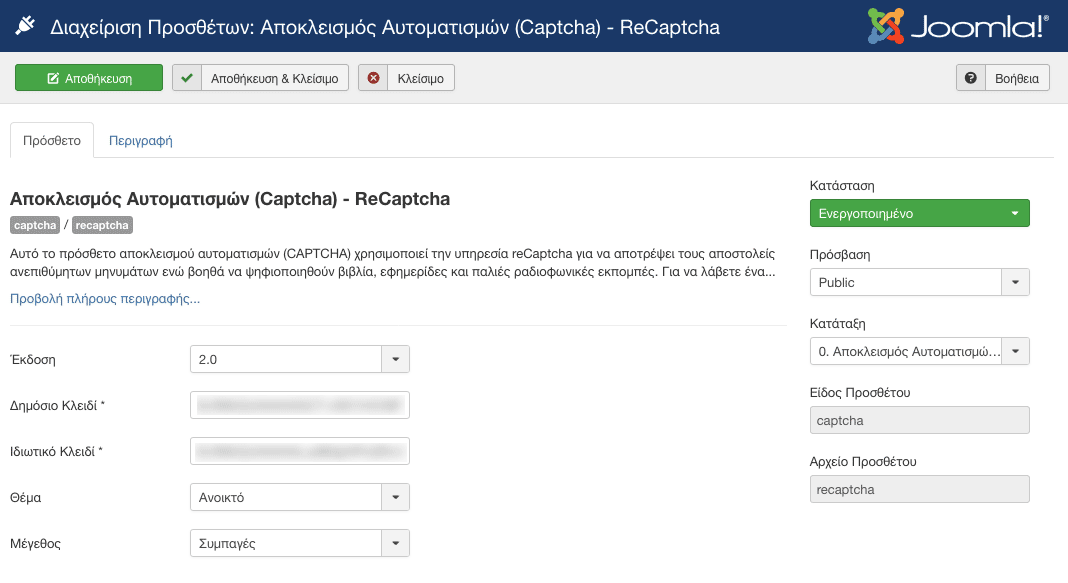Click the plugin description paragraph
1068x583 pixels.
(393, 263)
